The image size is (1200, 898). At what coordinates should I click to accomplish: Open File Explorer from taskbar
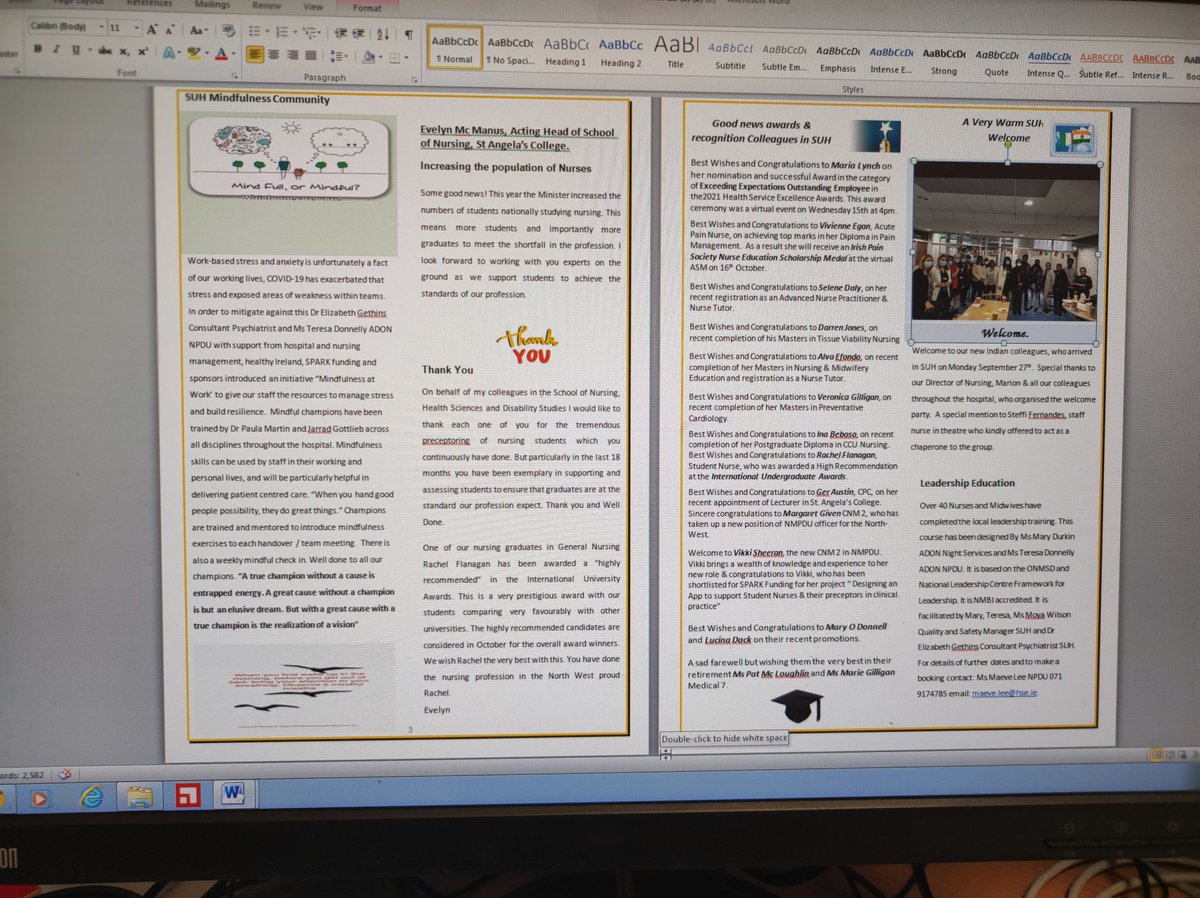click(x=140, y=798)
